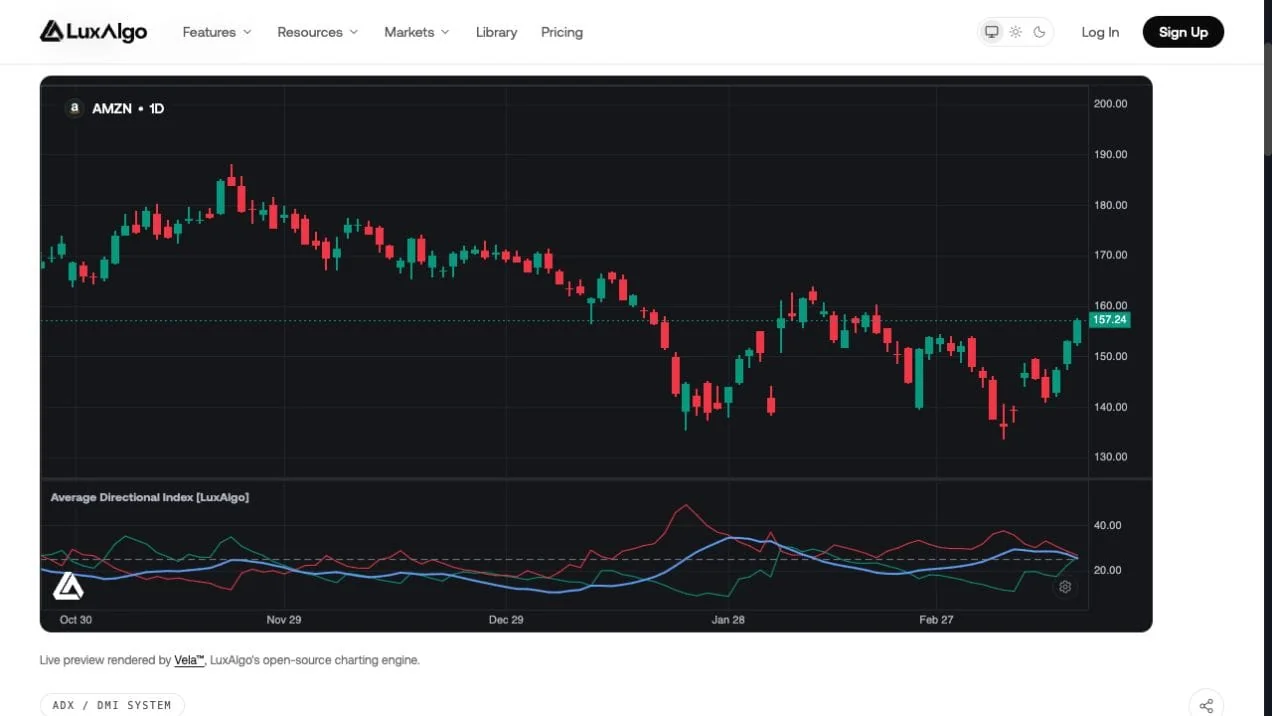Click the 170.00 price axis label
The height and width of the screenshot is (716, 1272).
[x=1111, y=255]
